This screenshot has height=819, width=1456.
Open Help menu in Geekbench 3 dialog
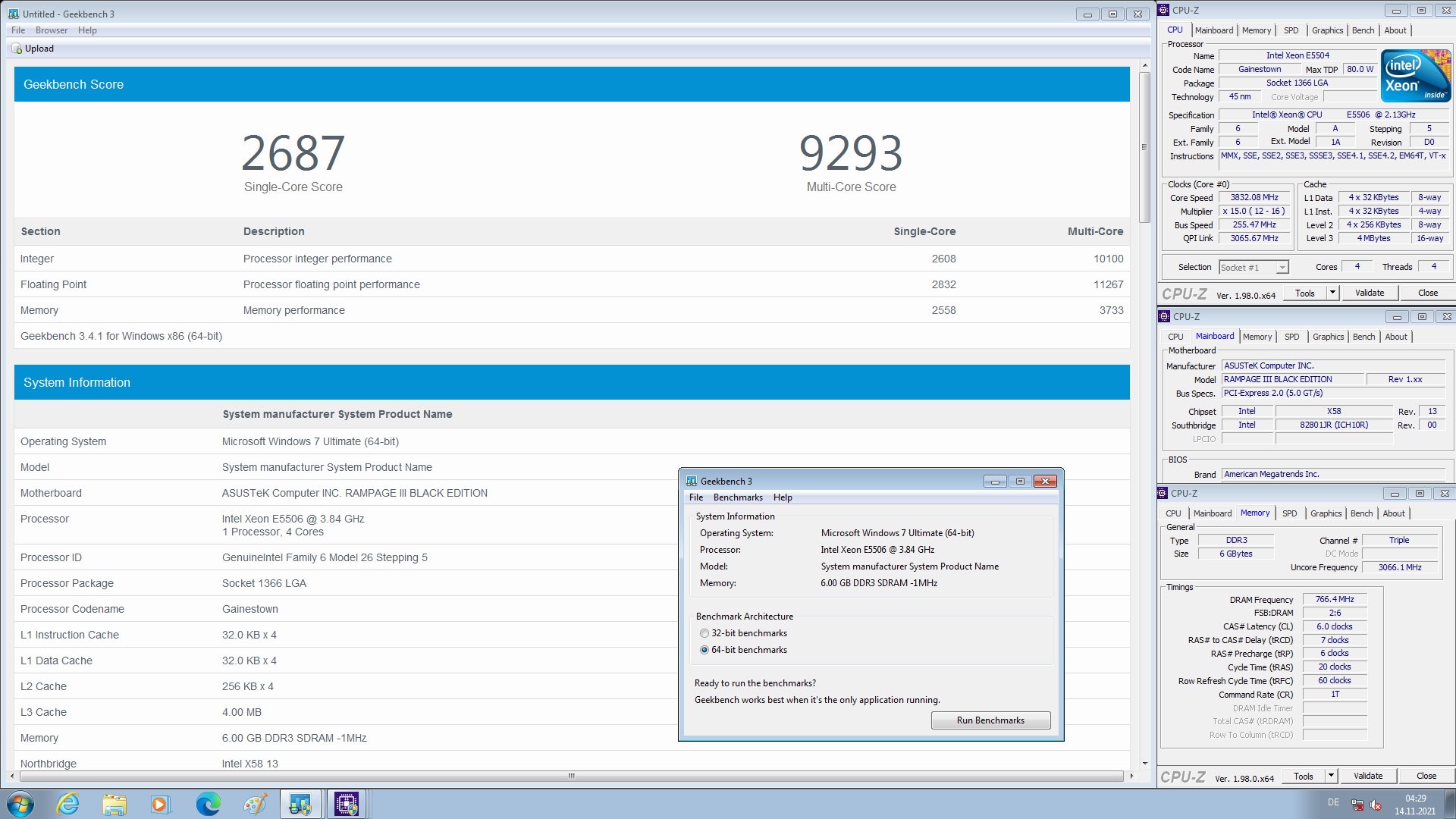(783, 497)
